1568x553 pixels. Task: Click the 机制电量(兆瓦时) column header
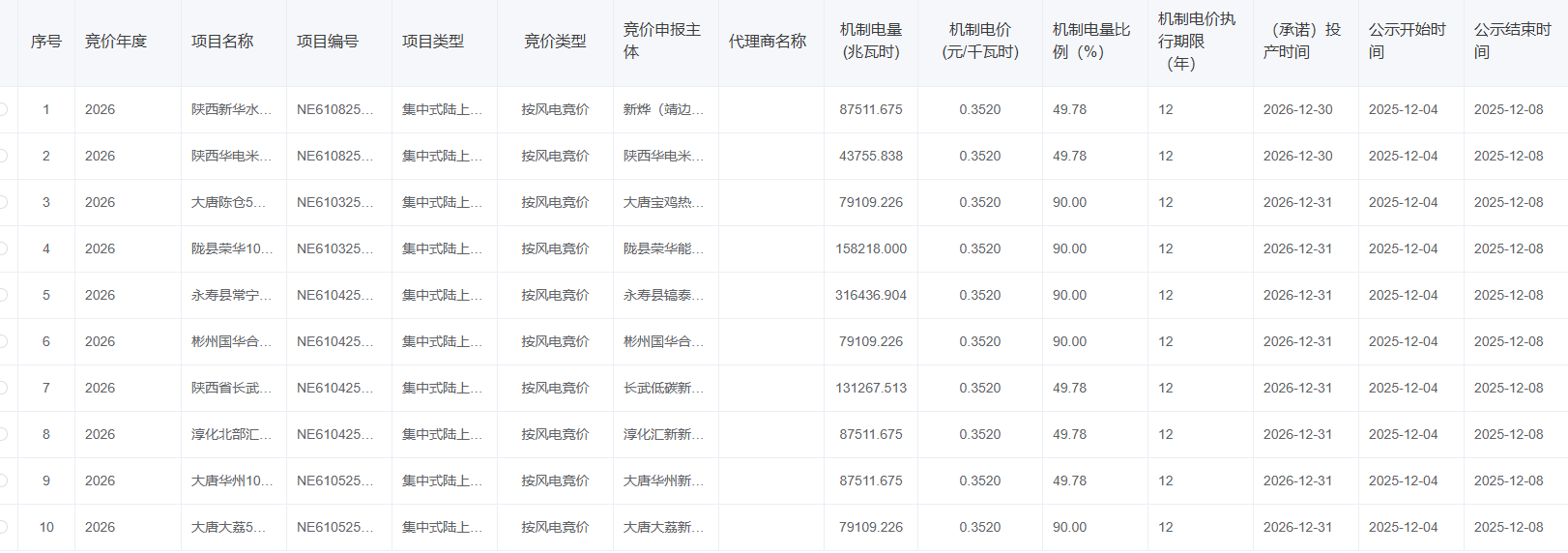pyautogui.click(x=870, y=42)
